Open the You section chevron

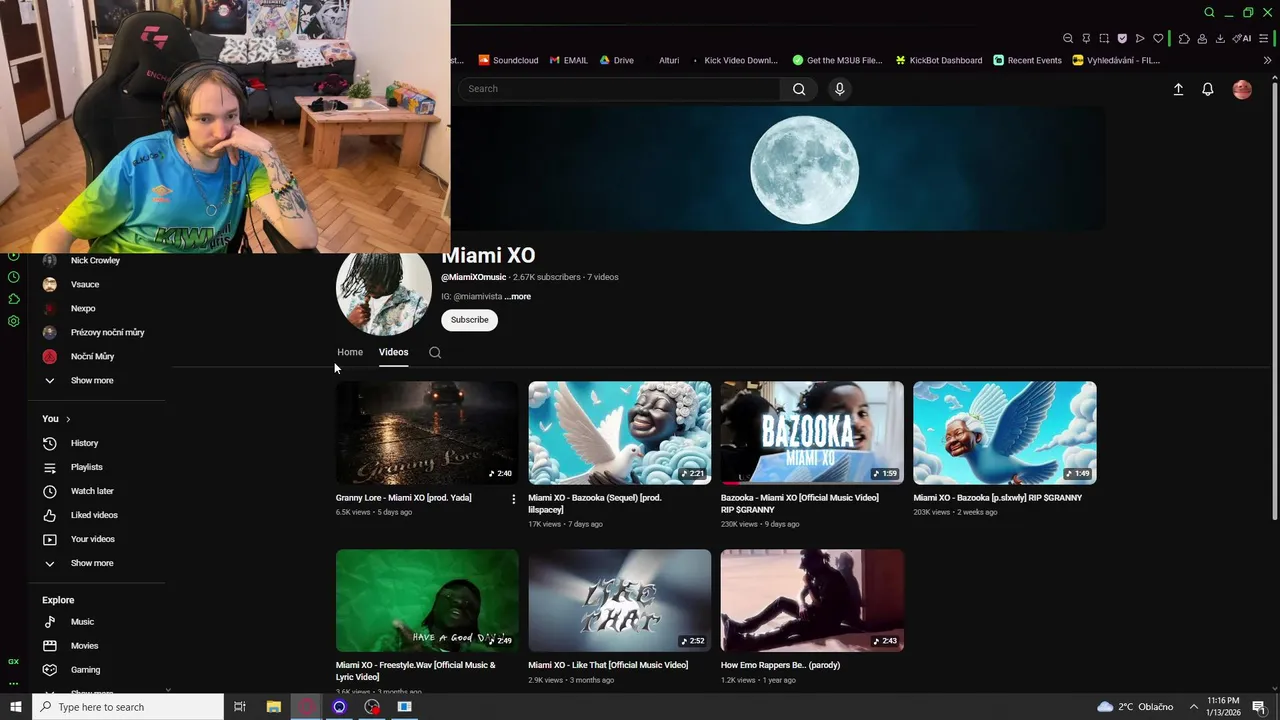click(68, 419)
